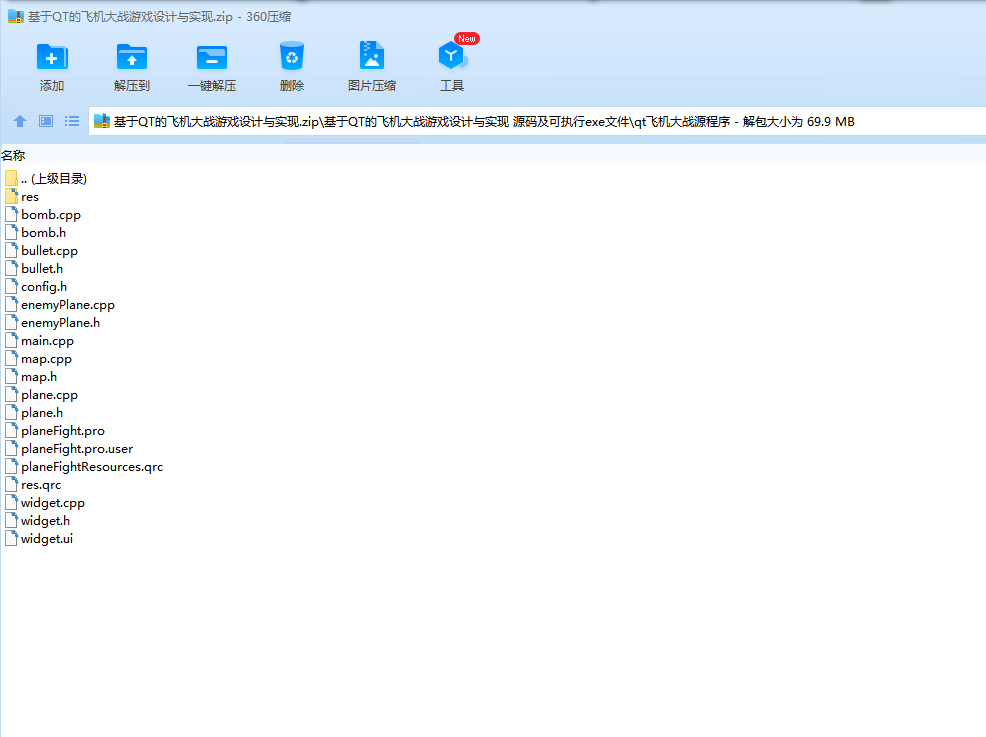Select the map.h file
The width and height of the screenshot is (986, 737).
tap(39, 377)
